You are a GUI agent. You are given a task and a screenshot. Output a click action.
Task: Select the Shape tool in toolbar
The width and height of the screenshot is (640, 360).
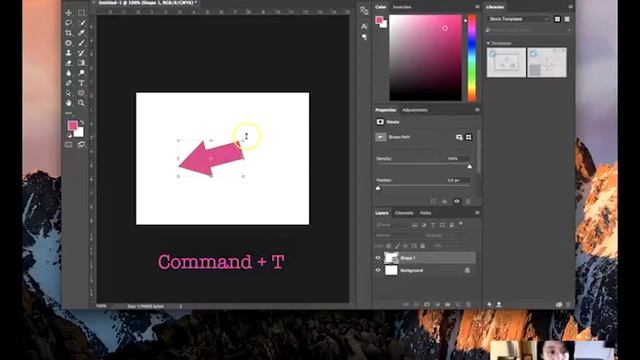click(81, 93)
